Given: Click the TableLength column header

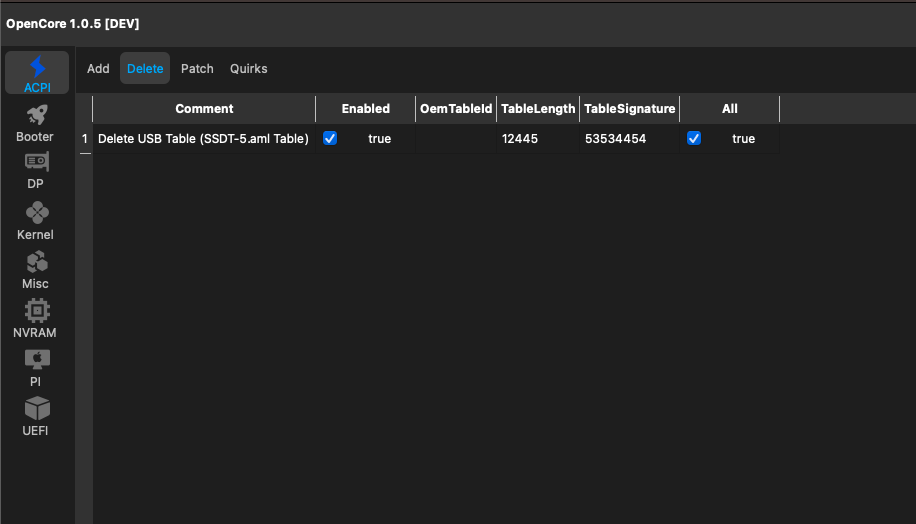Looking at the screenshot, I should (538, 109).
